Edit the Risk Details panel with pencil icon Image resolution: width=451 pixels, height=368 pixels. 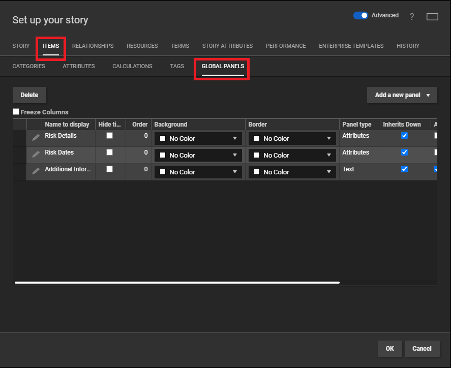[36, 138]
